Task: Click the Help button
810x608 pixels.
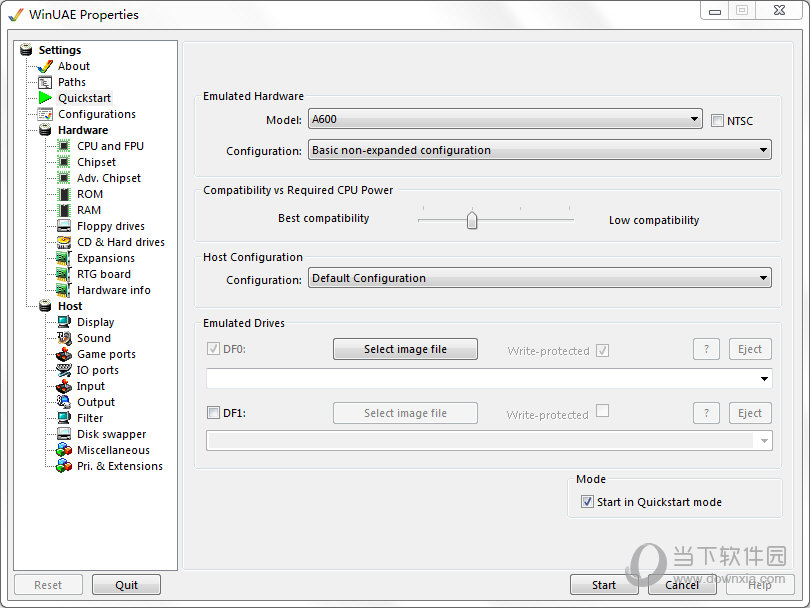Action: coord(760,585)
